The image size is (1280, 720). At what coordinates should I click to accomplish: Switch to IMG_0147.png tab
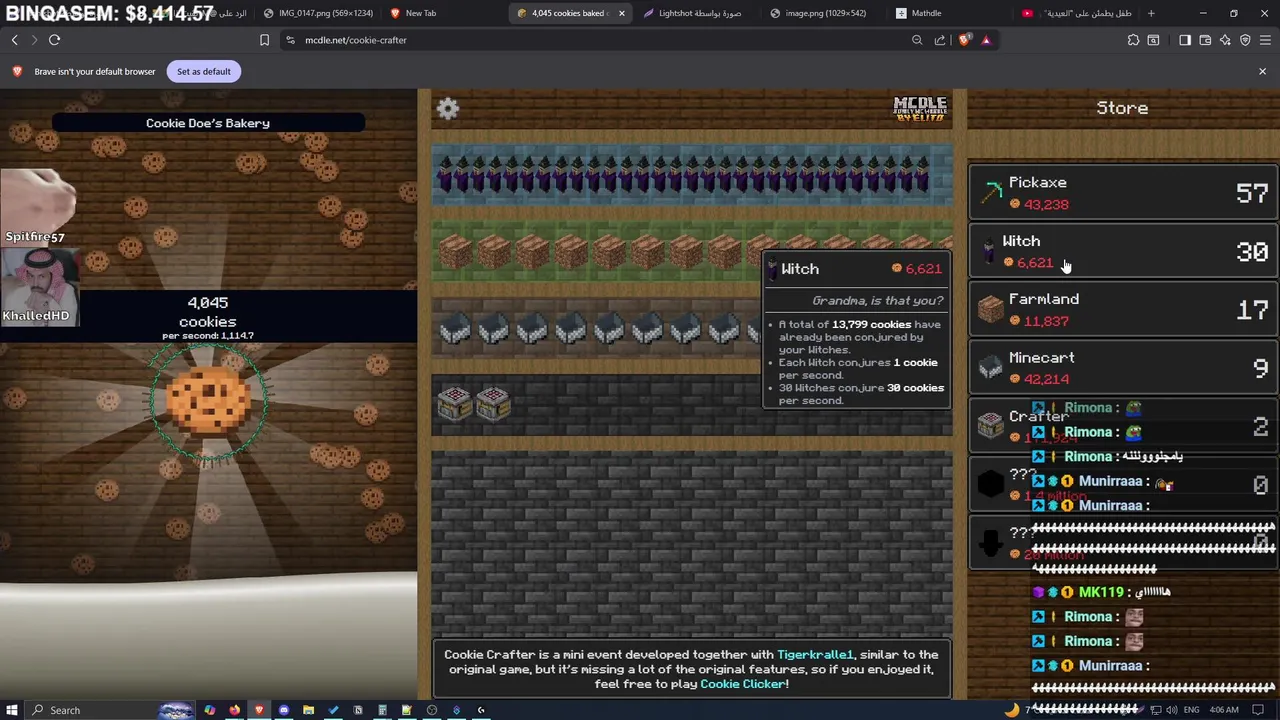tap(318, 13)
